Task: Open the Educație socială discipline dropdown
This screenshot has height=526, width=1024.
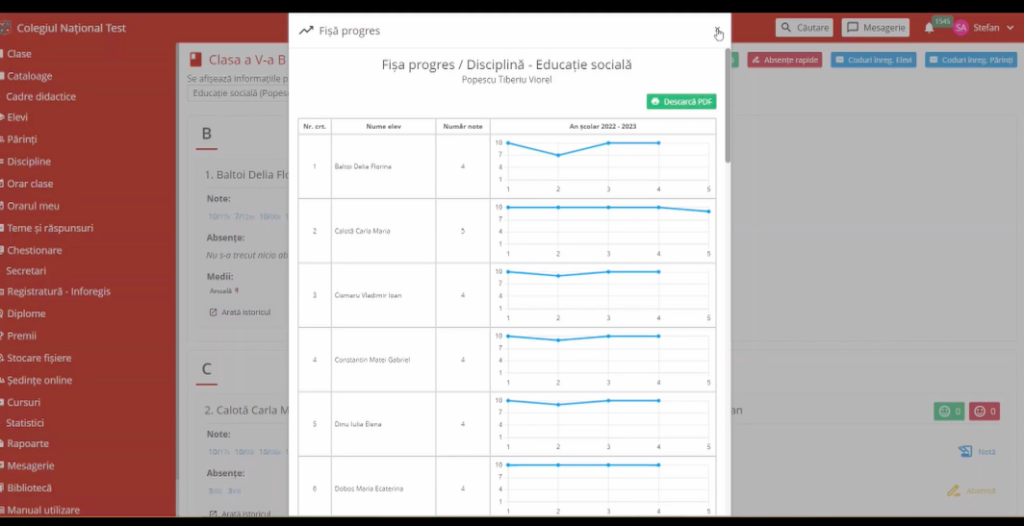Action: click(x=238, y=94)
